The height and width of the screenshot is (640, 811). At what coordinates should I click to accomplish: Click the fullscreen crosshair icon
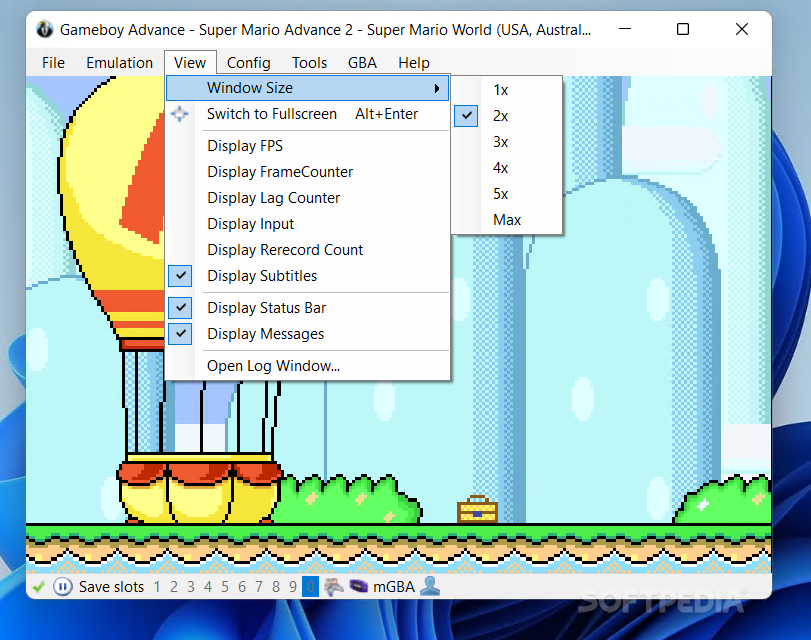click(179, 114)
